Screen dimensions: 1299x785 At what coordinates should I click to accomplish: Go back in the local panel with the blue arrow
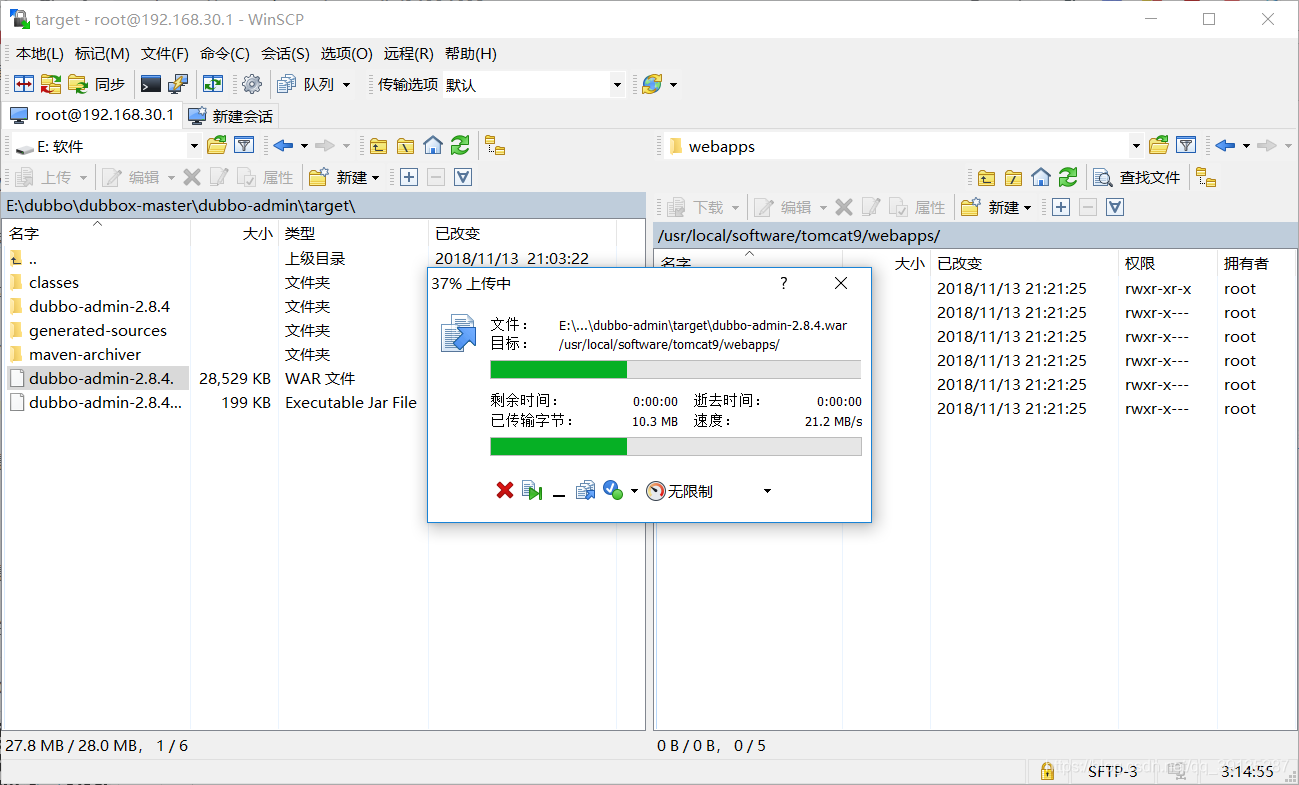coord(283,146)
